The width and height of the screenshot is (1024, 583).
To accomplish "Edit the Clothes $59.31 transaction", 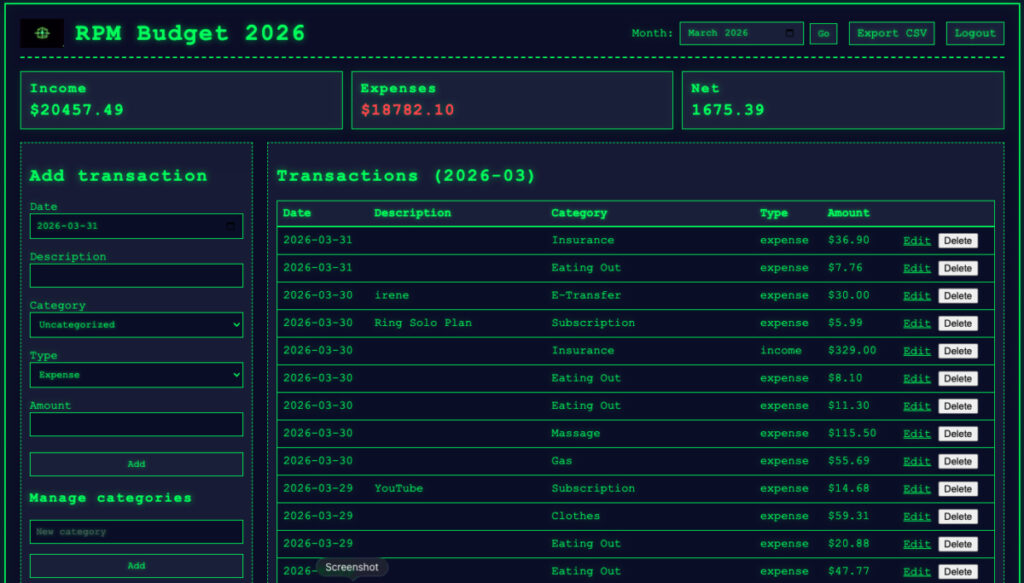I will tap(917, 516).
